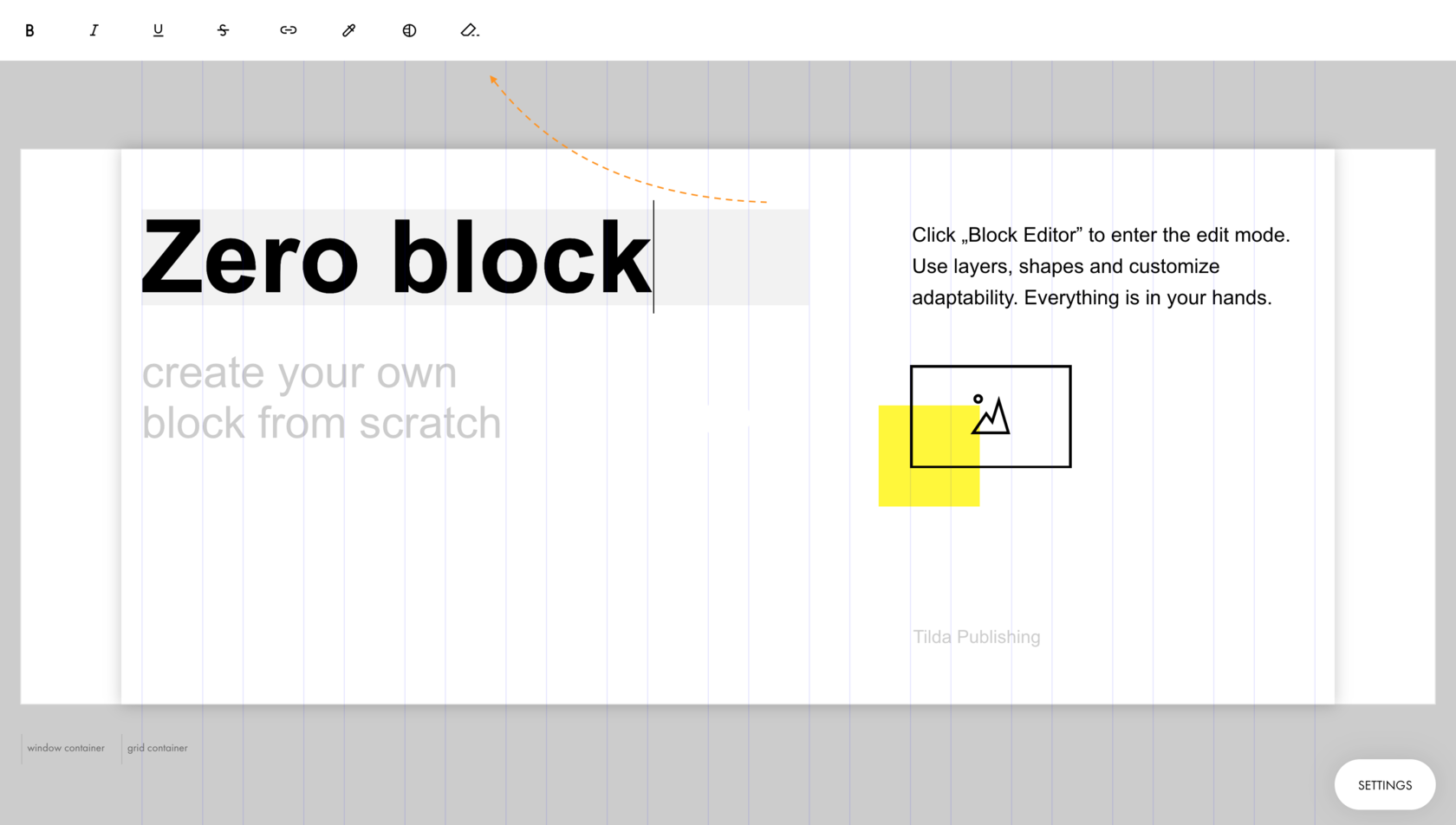This screenshot has height=825, width=1456.
Task: Select the window container label
Action: point(66,748)
